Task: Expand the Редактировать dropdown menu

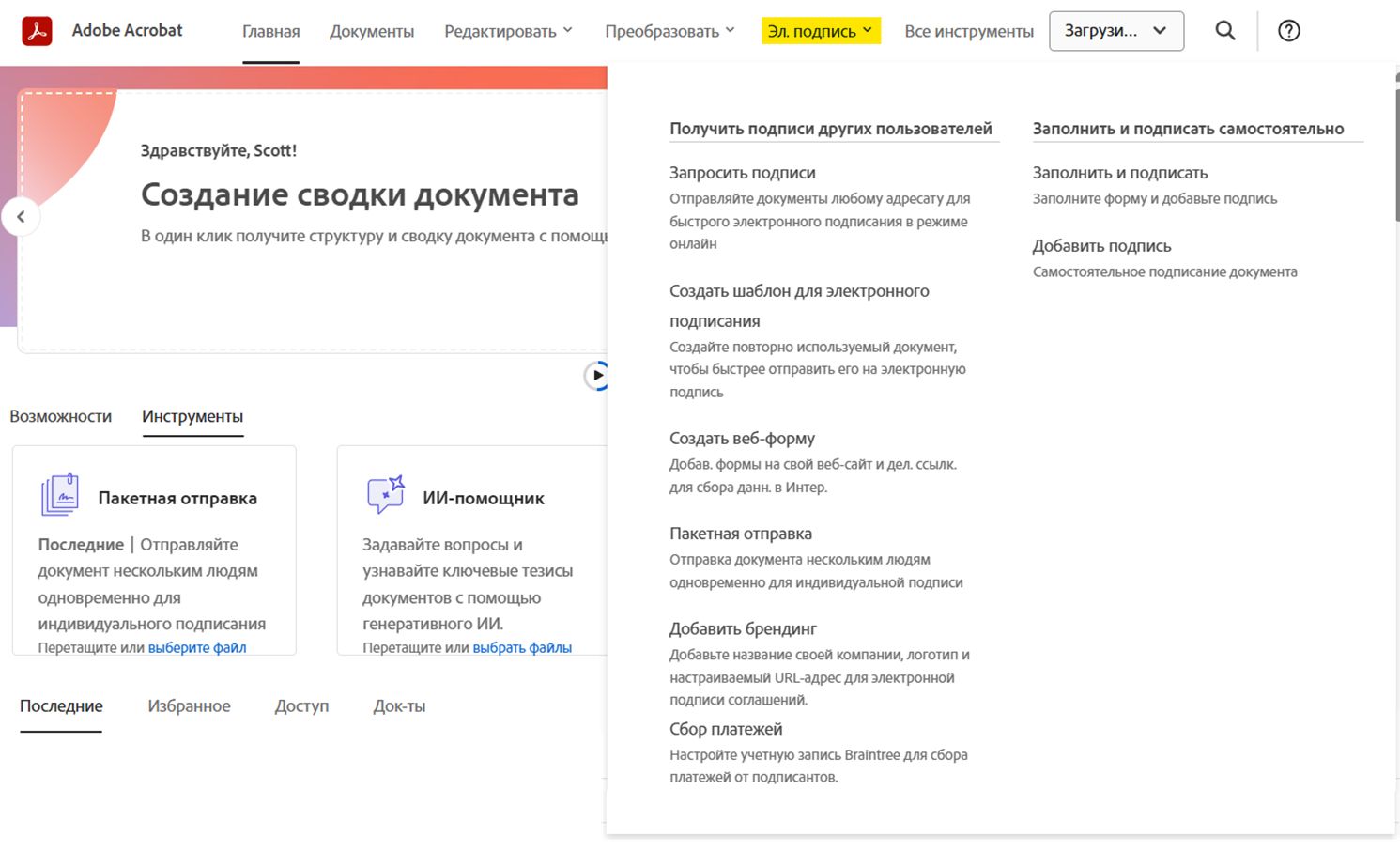Action: coord(508,31)
